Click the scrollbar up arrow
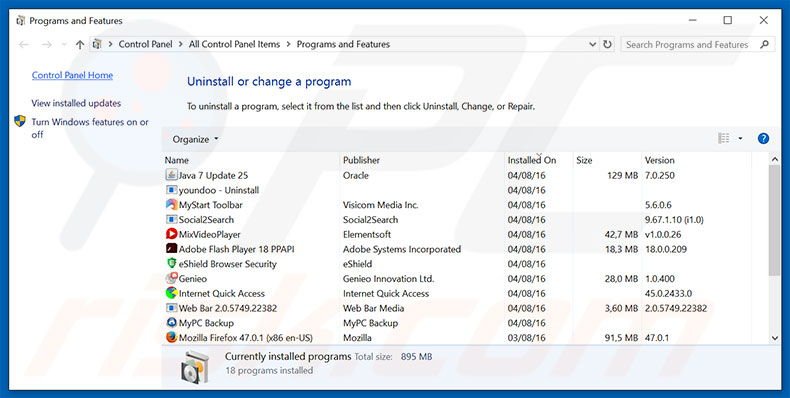 [x=775, y=159]
